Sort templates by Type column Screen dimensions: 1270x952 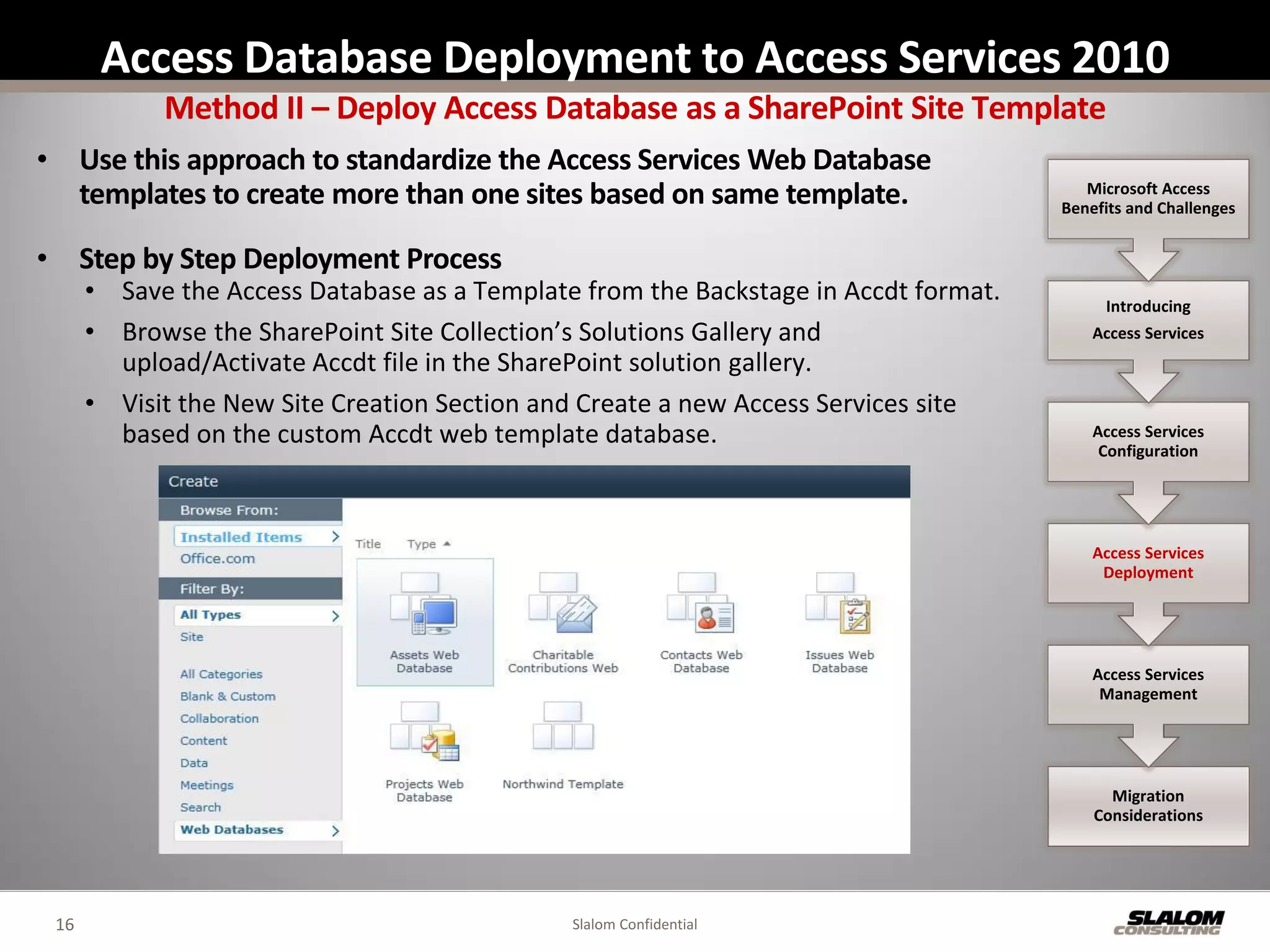[x=422, y=544]
